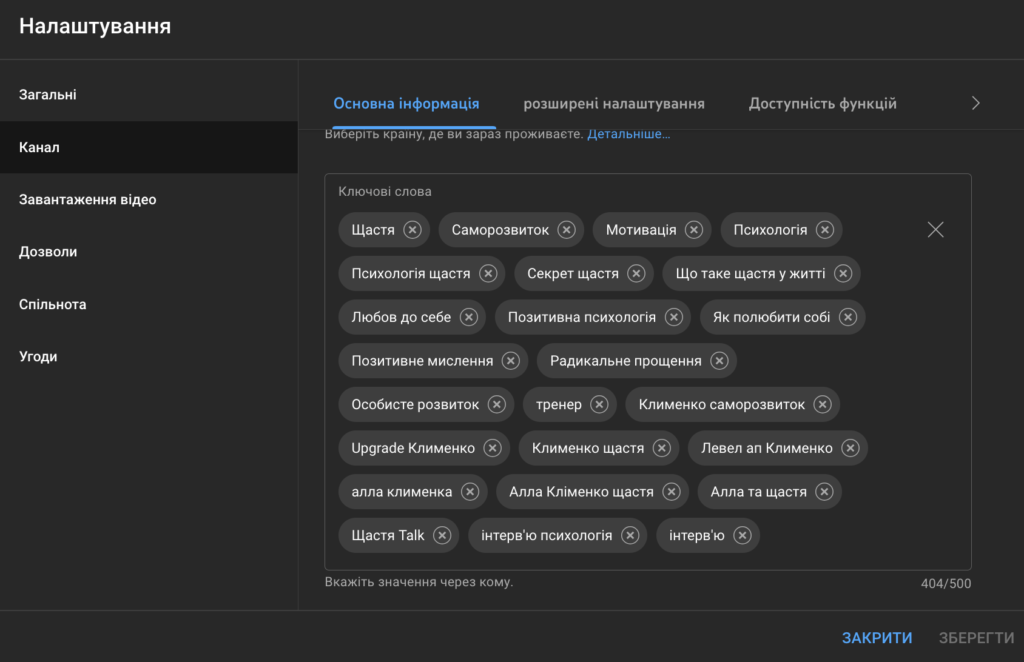
Task: Open 'Загальні' settings section
Action: pos(48,95)
